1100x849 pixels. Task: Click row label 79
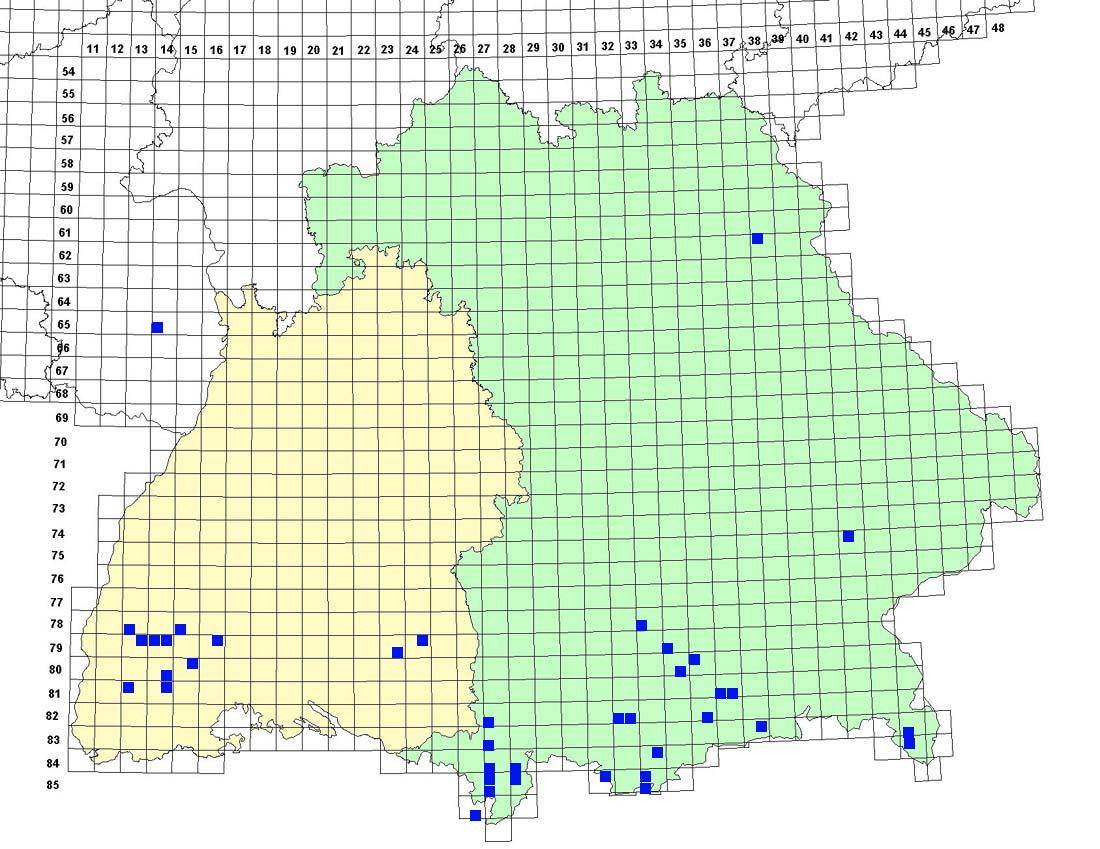(x=55, y=648)
